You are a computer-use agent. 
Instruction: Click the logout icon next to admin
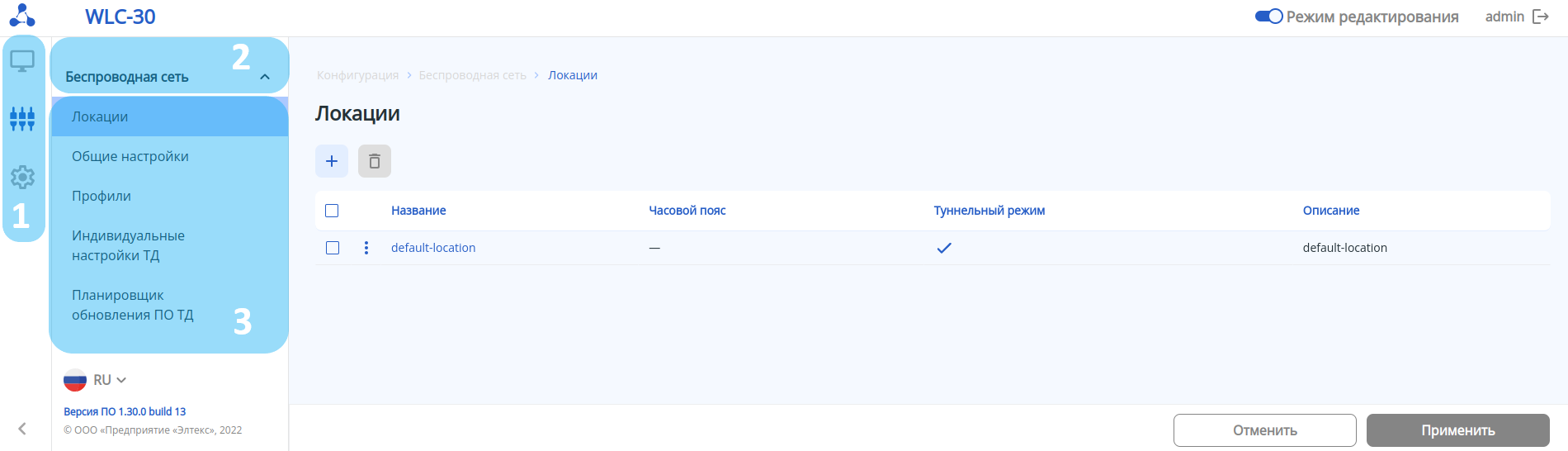coord(1541,17)
